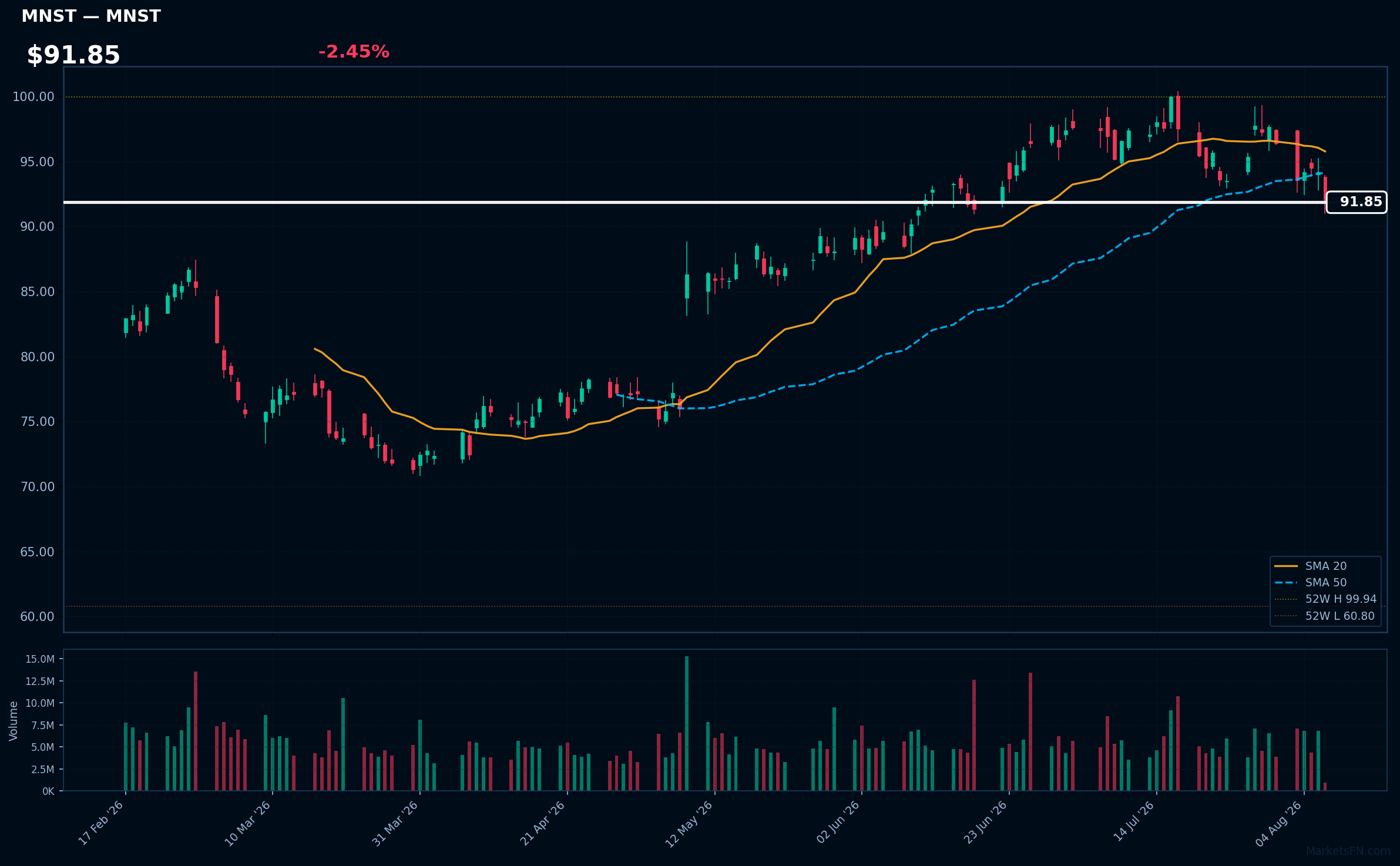
Task: Click the 70.00 price axis label
Action: [37, 486]
